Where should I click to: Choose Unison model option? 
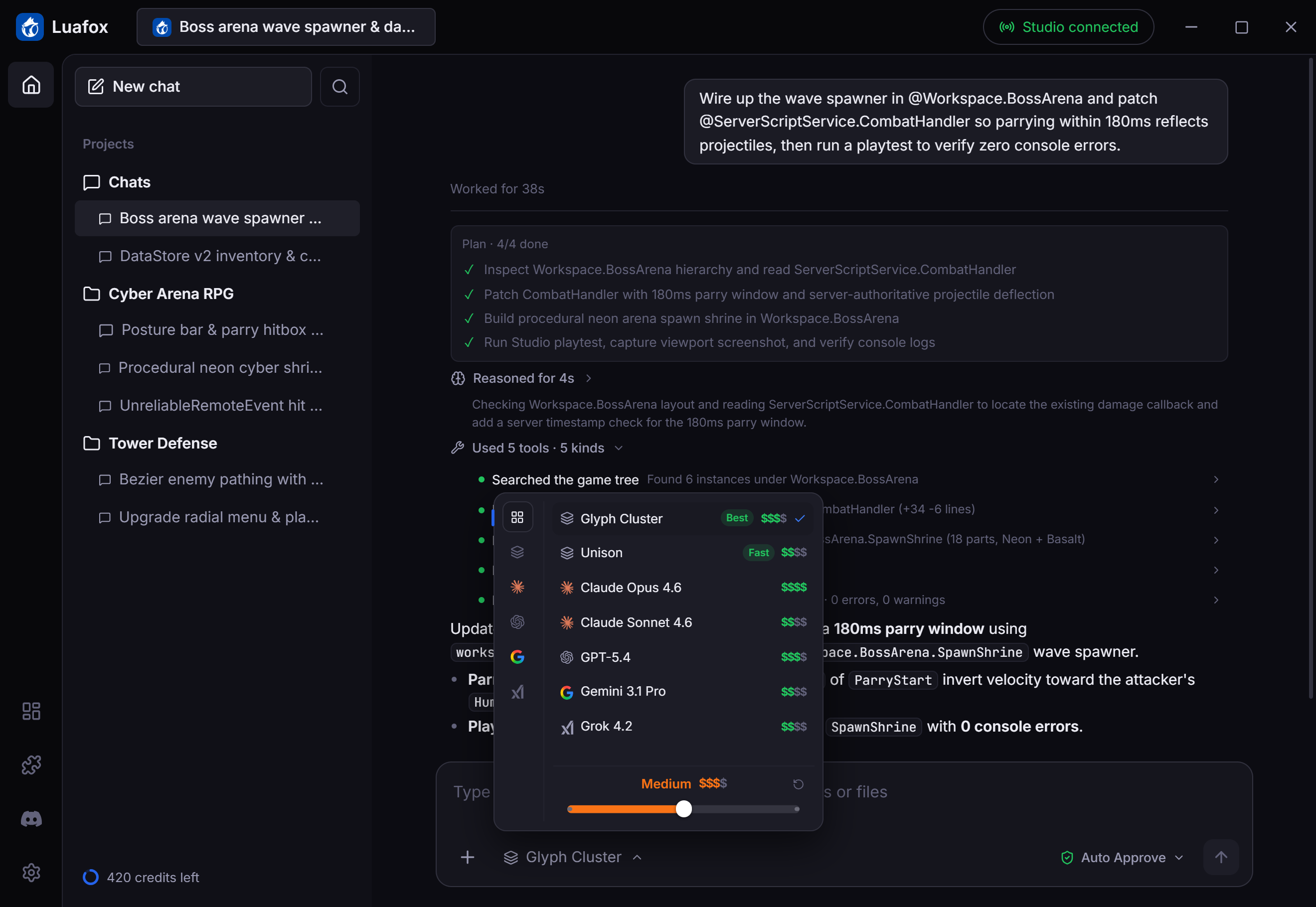682,552
